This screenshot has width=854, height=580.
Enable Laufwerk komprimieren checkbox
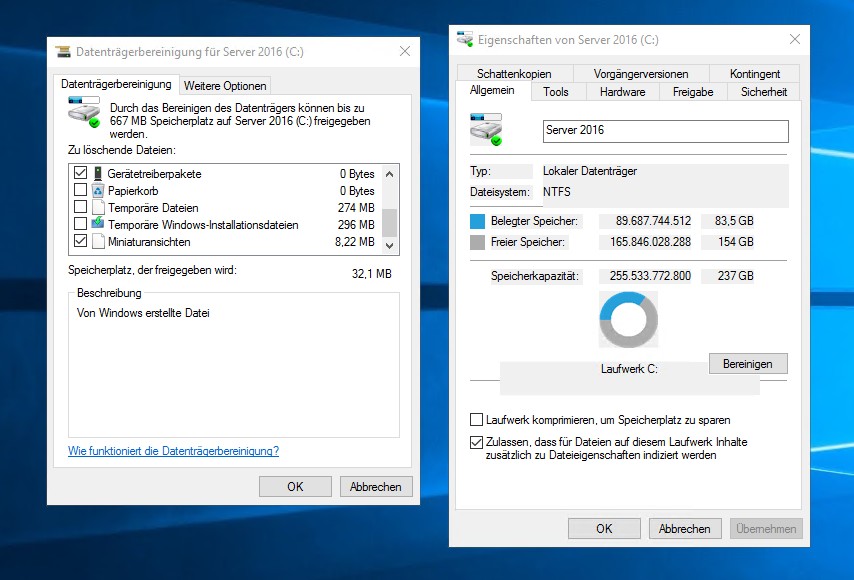coord(476,419)
